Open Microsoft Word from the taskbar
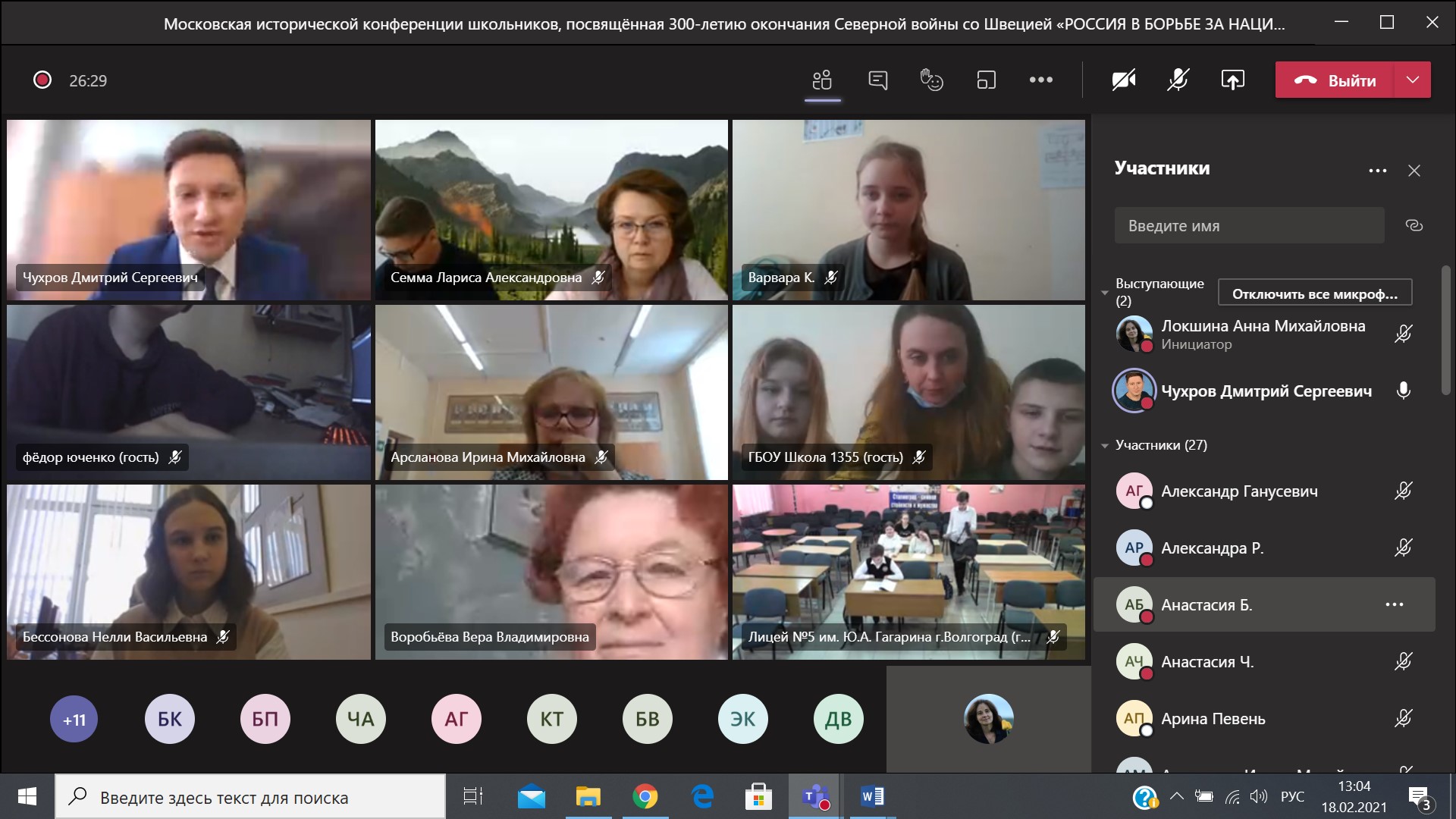 pyautogui.click(x=872, y=796)
